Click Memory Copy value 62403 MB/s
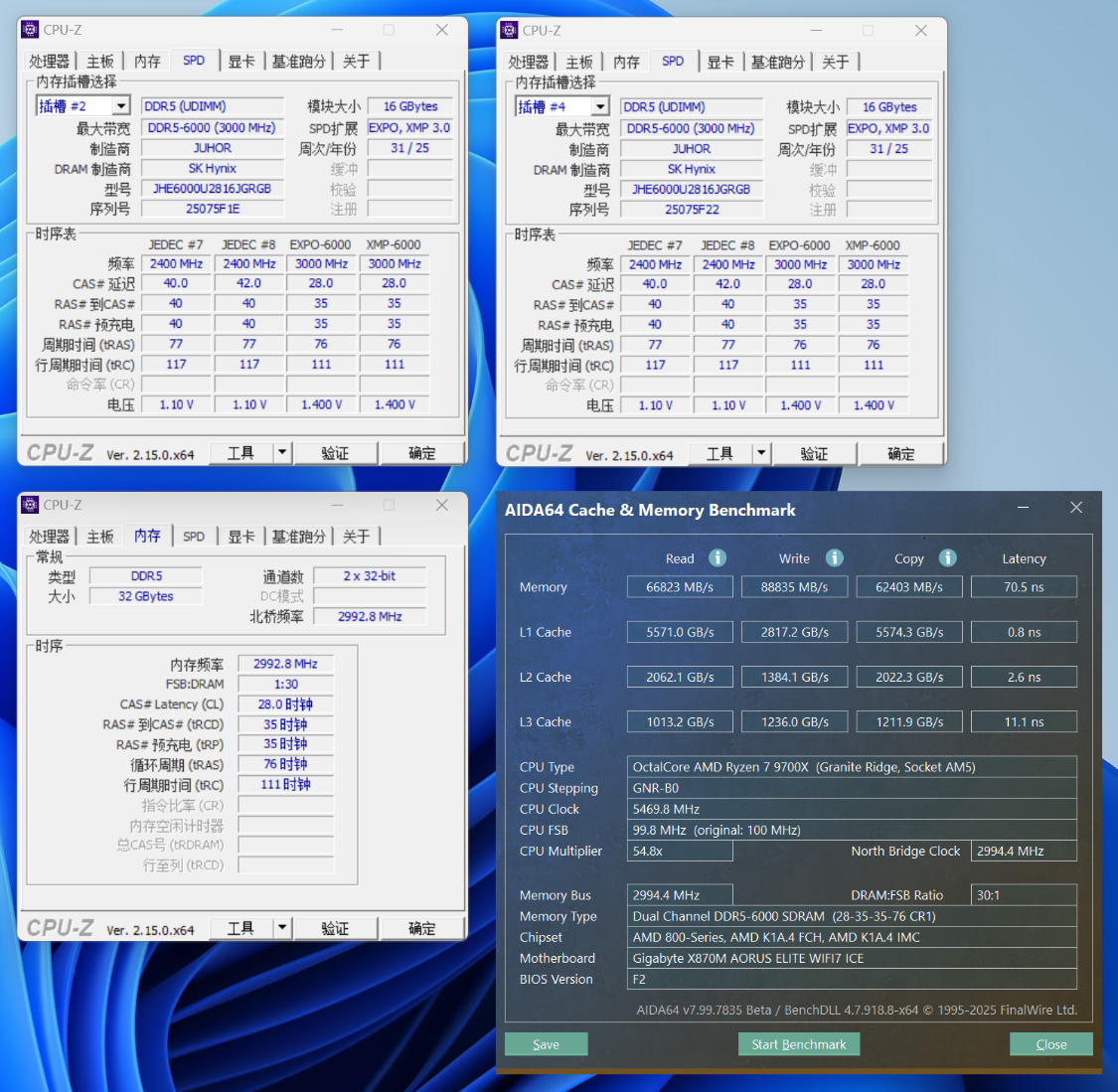The image size is (1118, 1092). click(909, 587)
